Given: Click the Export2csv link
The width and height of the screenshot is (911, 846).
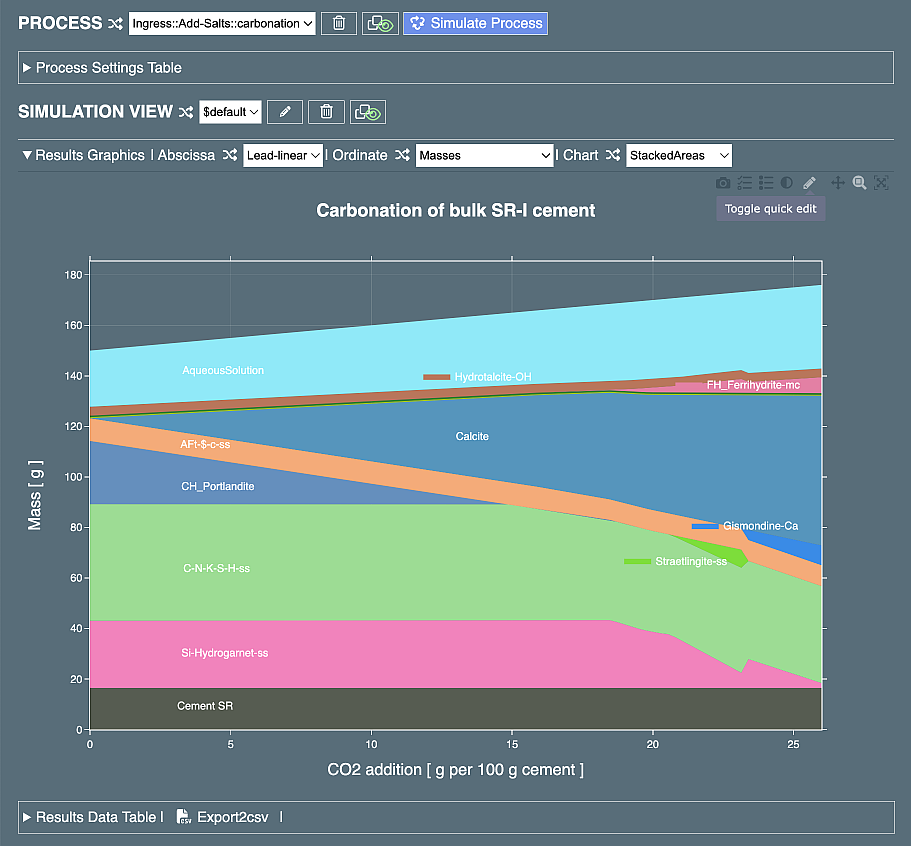Looking at the screenshot, I should click(x=232, y=817).
